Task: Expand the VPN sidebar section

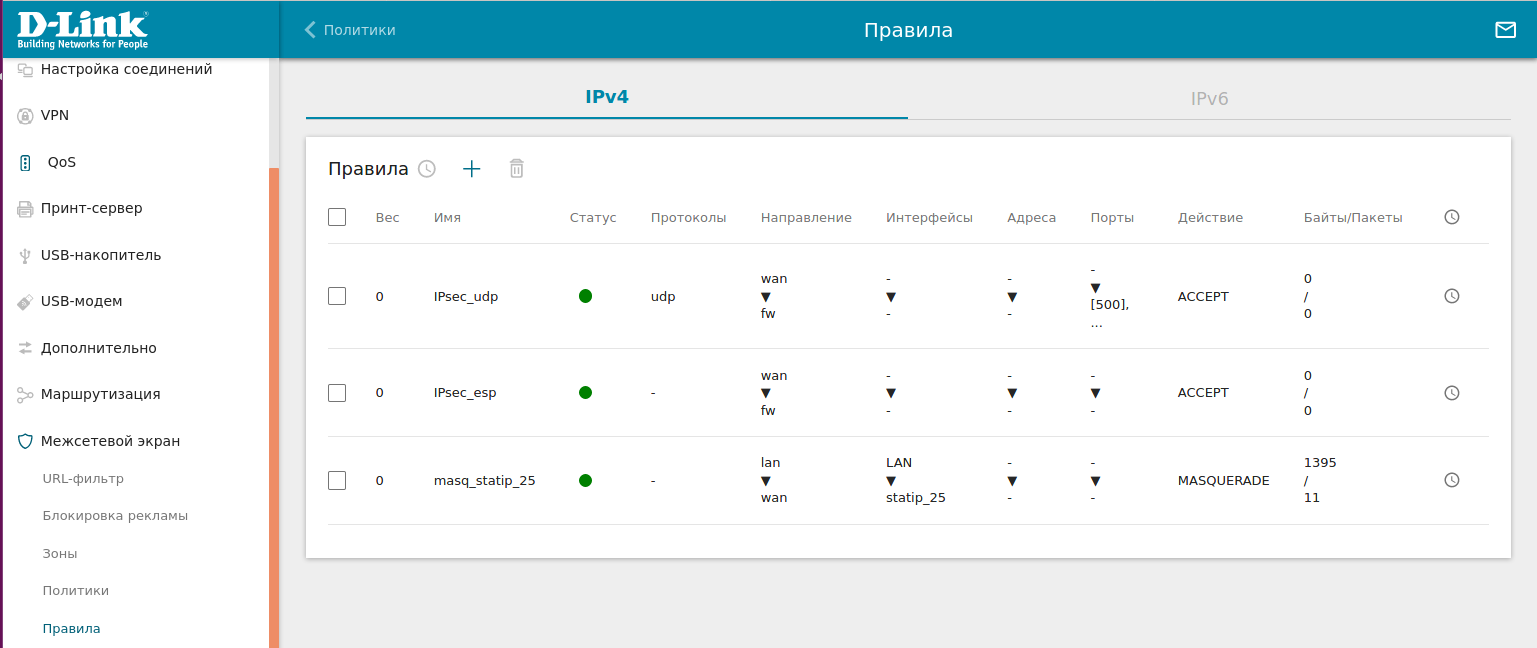Action: [x=55, y=116]
